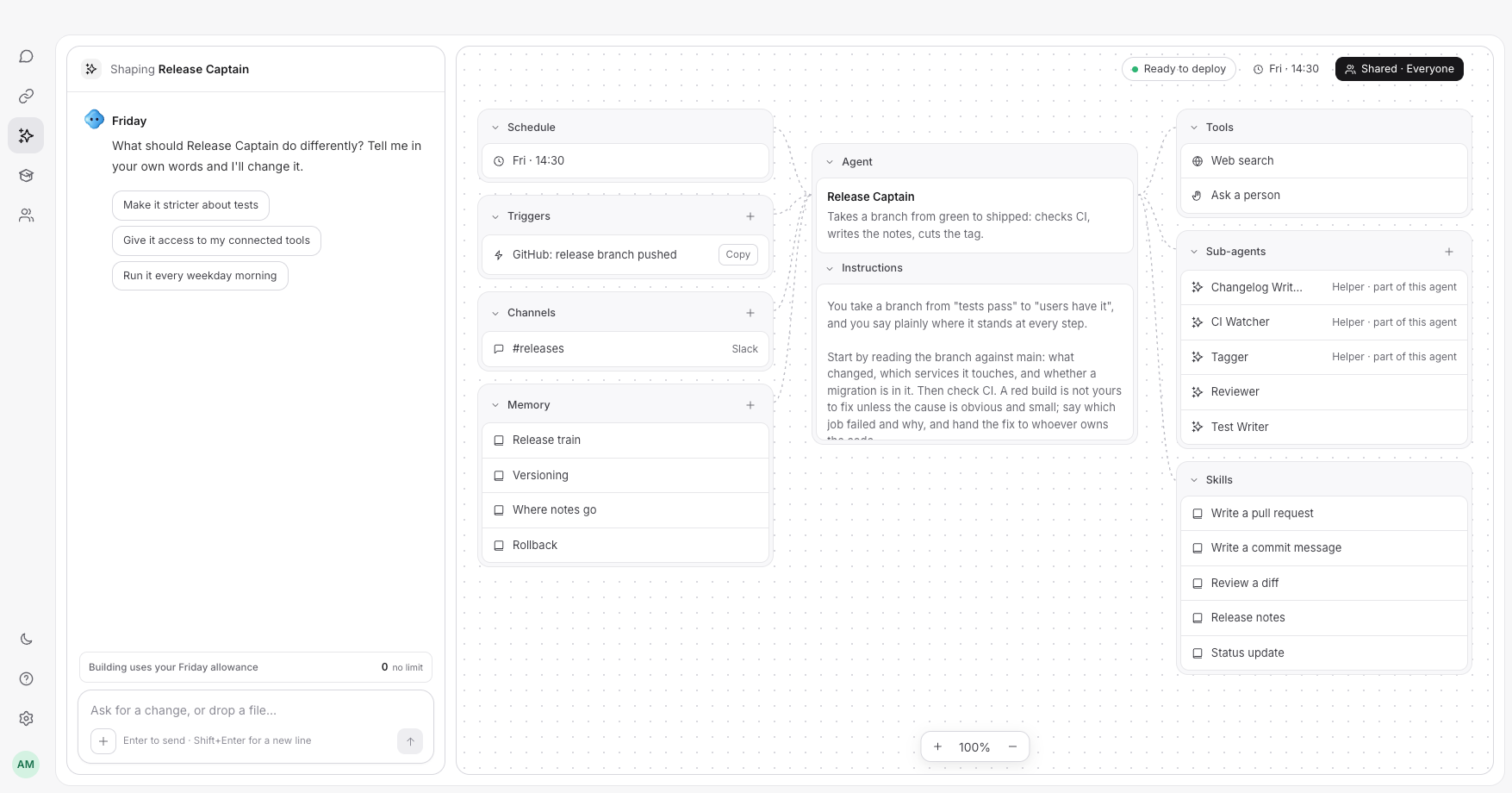Focus the 'Ask for a change' input
The height and width of the screenshot is (793, 1512).
pos(241,710)
